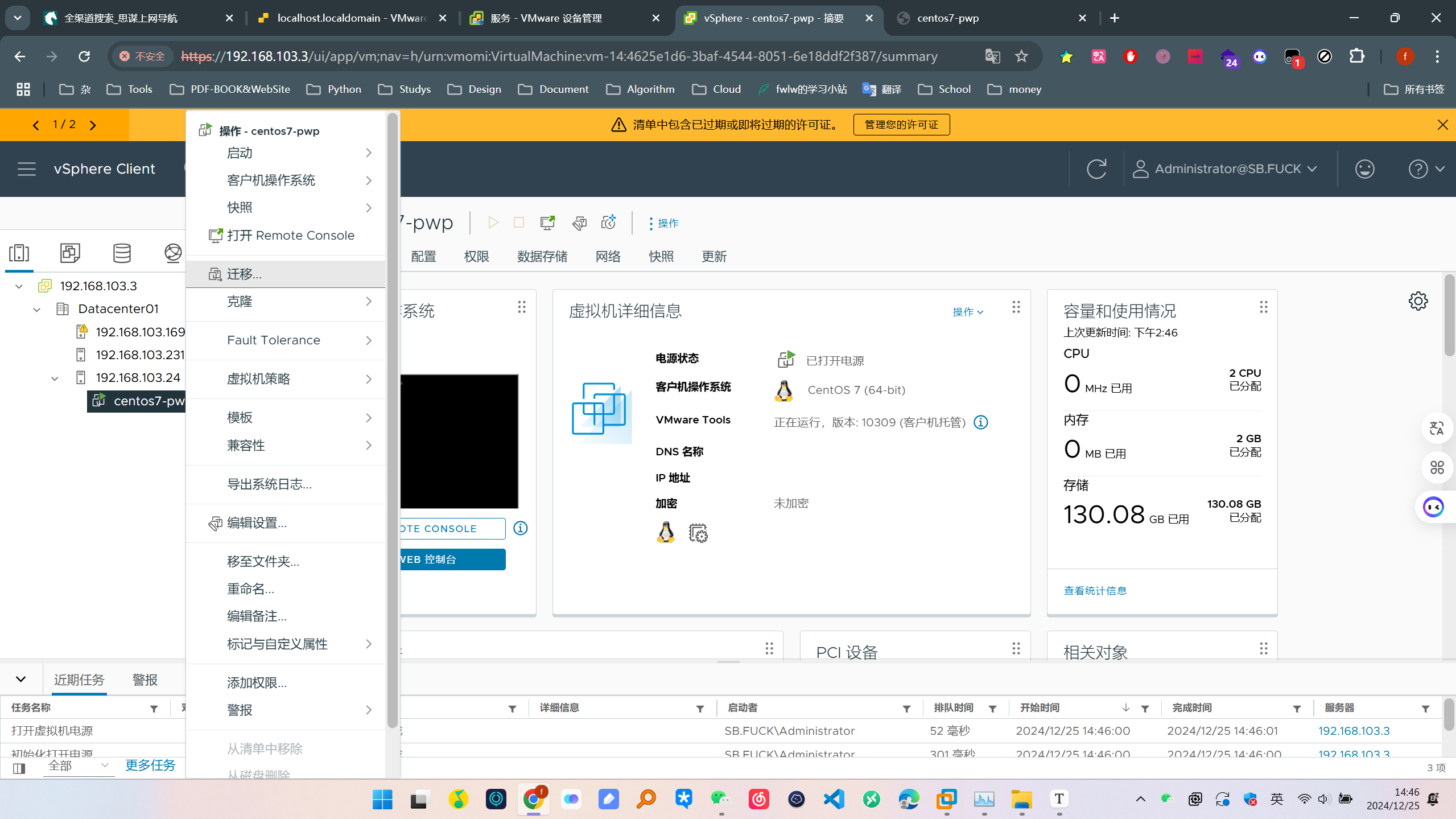This screenshot has width=1456, height=819.
Task: Open the Windows Start button
Action: point(382,799)
